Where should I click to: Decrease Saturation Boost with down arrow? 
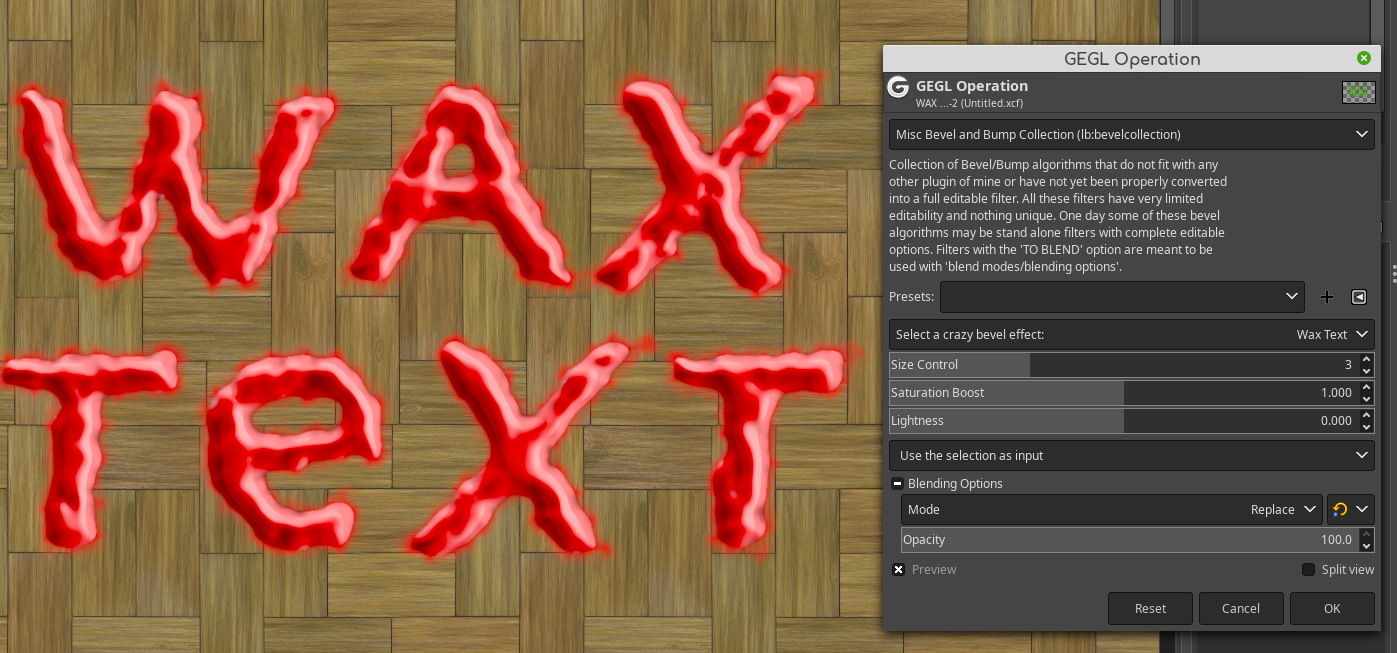(x=1366, y=399)
